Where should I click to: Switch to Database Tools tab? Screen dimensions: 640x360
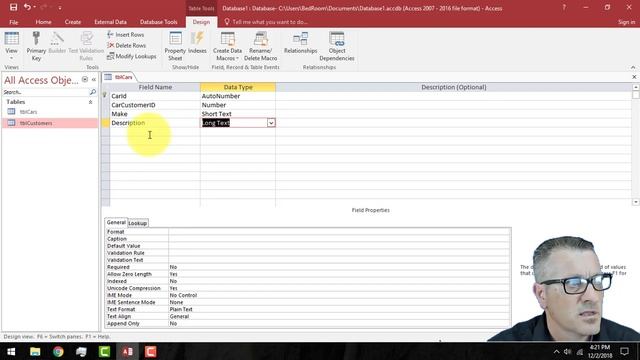158,22
